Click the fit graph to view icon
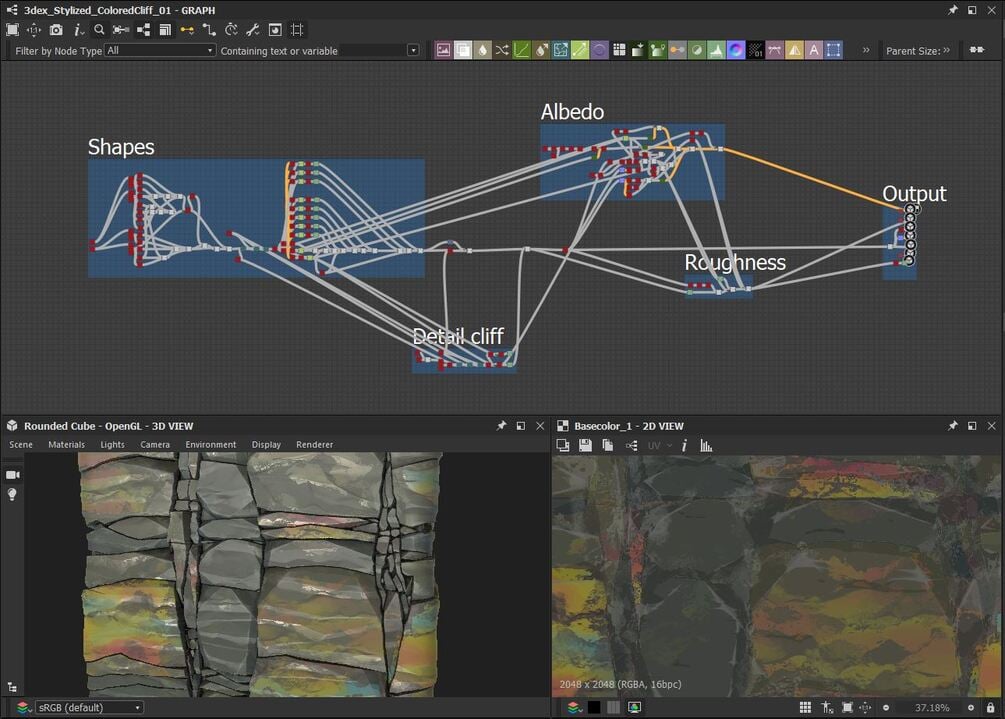The height and width of the screenshot is (719, 1005). (12, 29)
